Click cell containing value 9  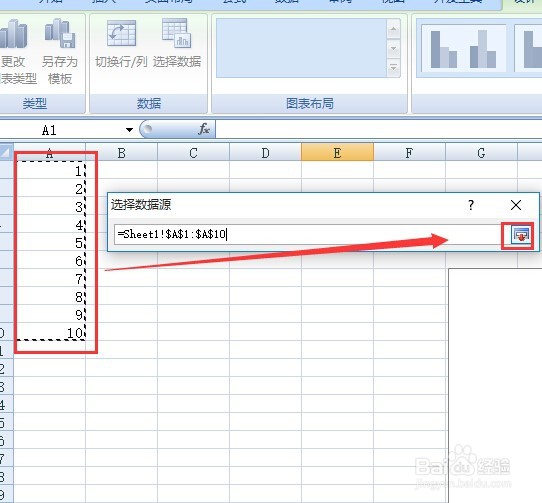click(49, 314)
